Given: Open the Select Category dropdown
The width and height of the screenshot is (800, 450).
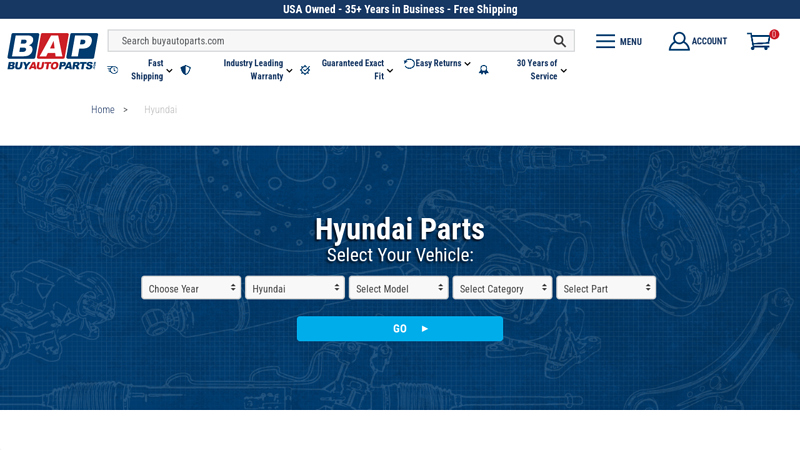Looking at the screenshot, I should (502, 288).
